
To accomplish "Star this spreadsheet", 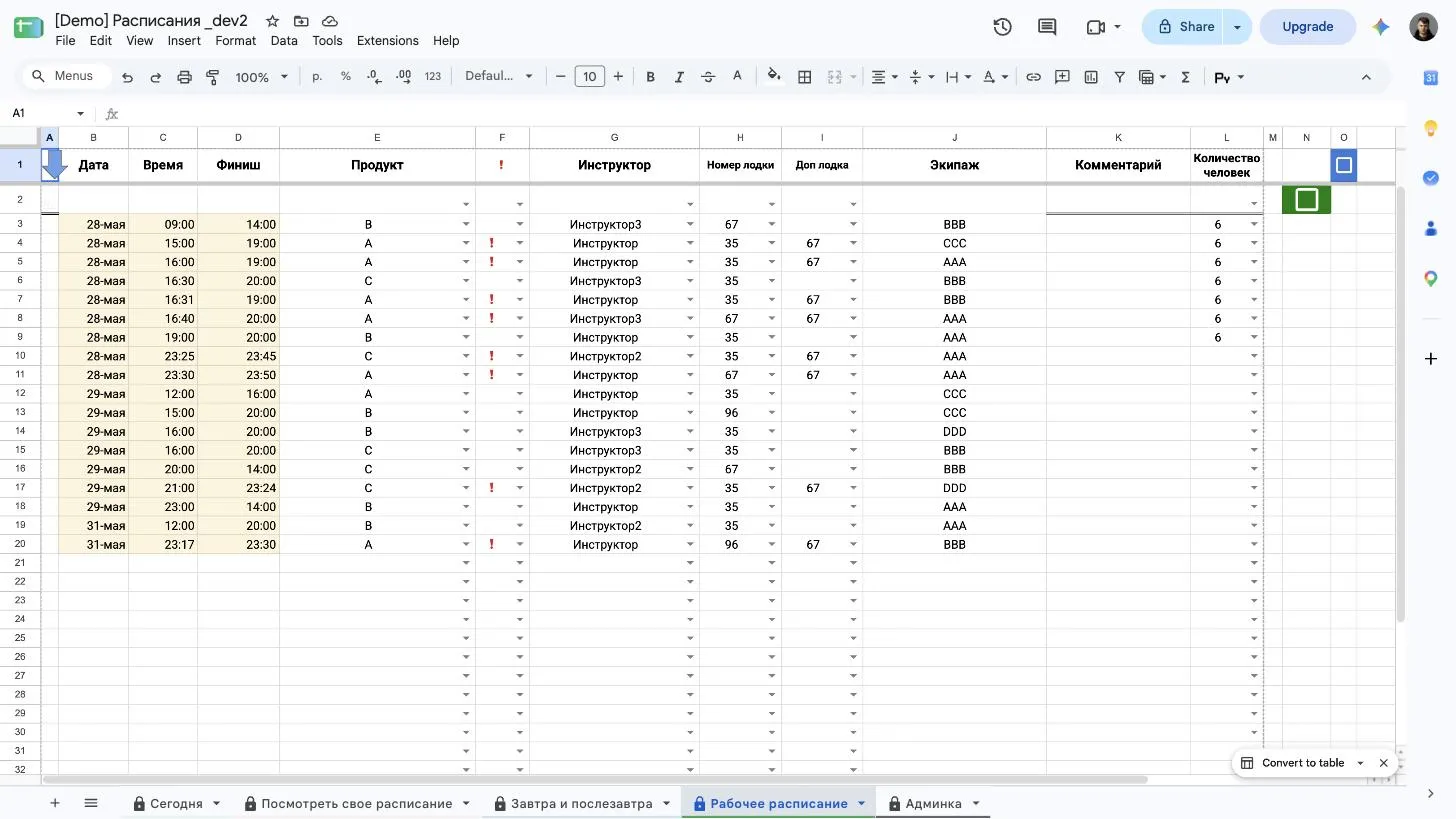I will [272, 21].
